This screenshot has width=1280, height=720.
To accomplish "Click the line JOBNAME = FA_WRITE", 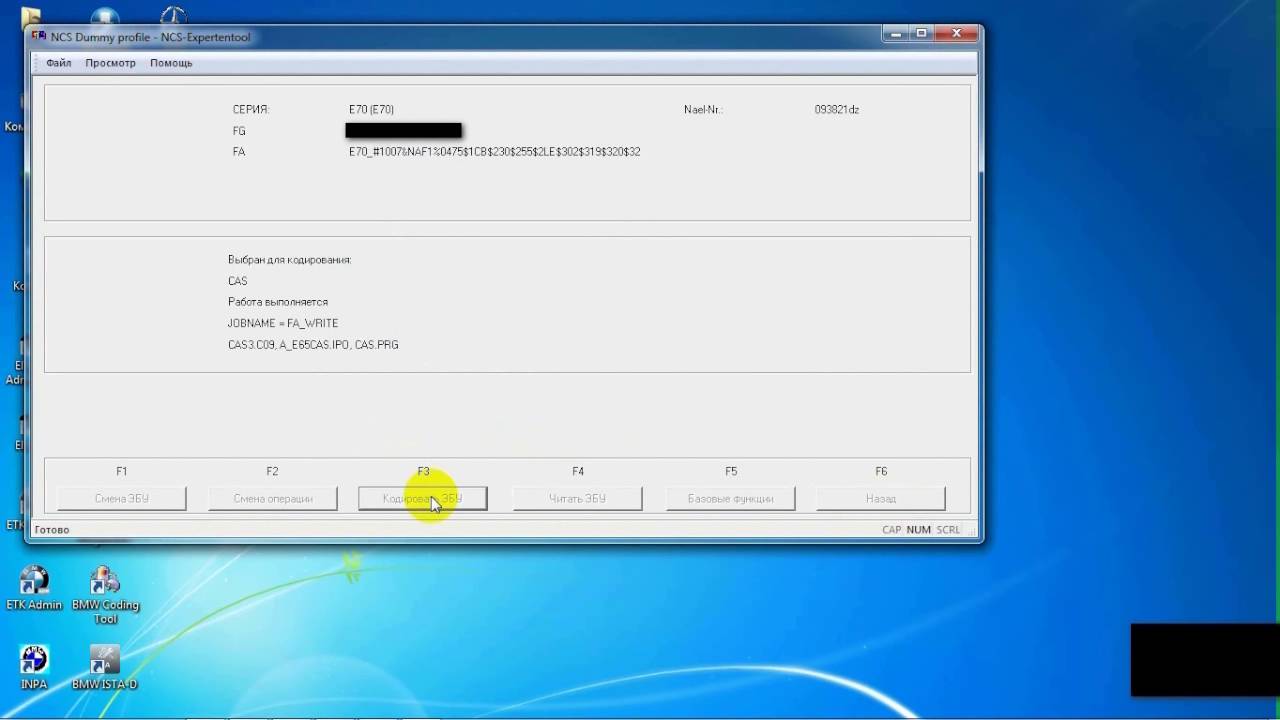I will (x=283, y=323).
